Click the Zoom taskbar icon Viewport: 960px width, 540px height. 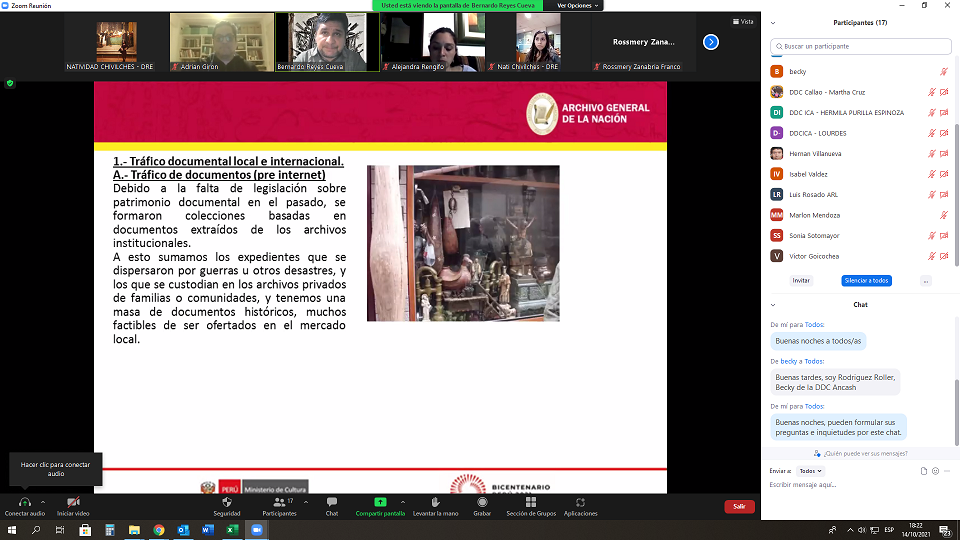pos(257,530)
